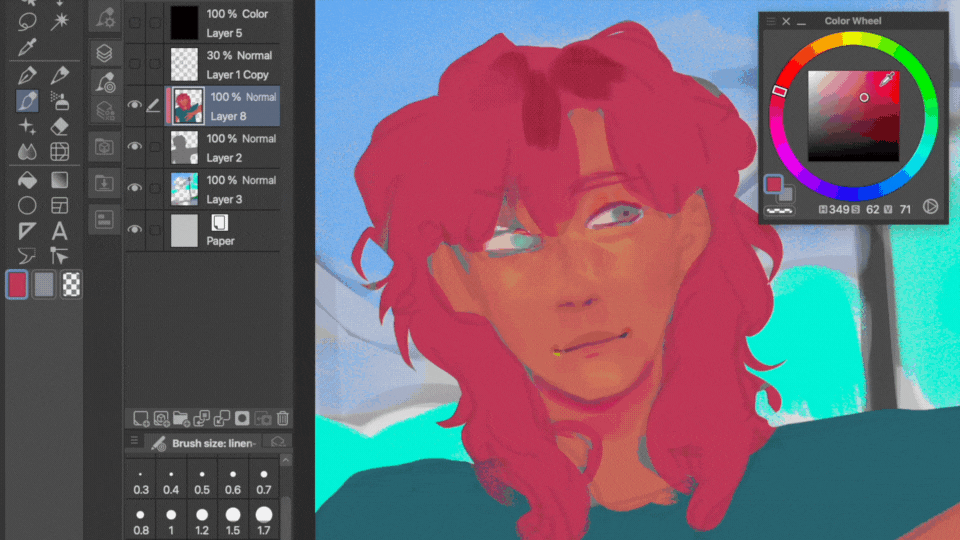
Task: Choose brush size 1.2 preset
Action: point(202,521)
